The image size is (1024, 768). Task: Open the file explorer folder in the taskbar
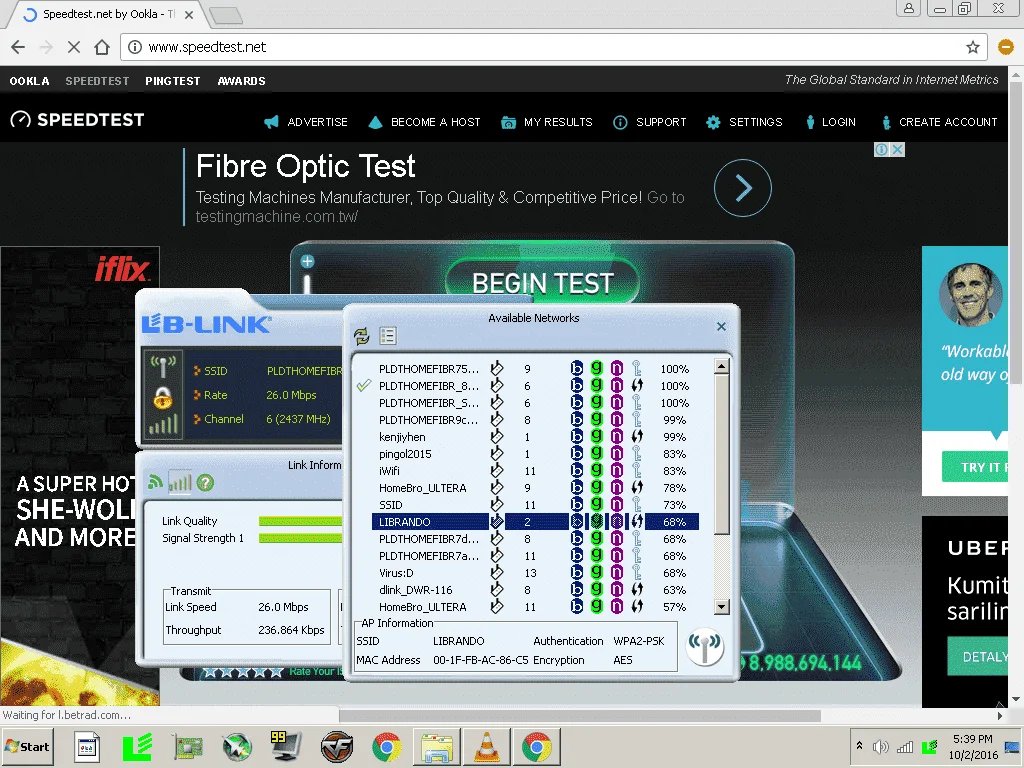pos(437,746)
